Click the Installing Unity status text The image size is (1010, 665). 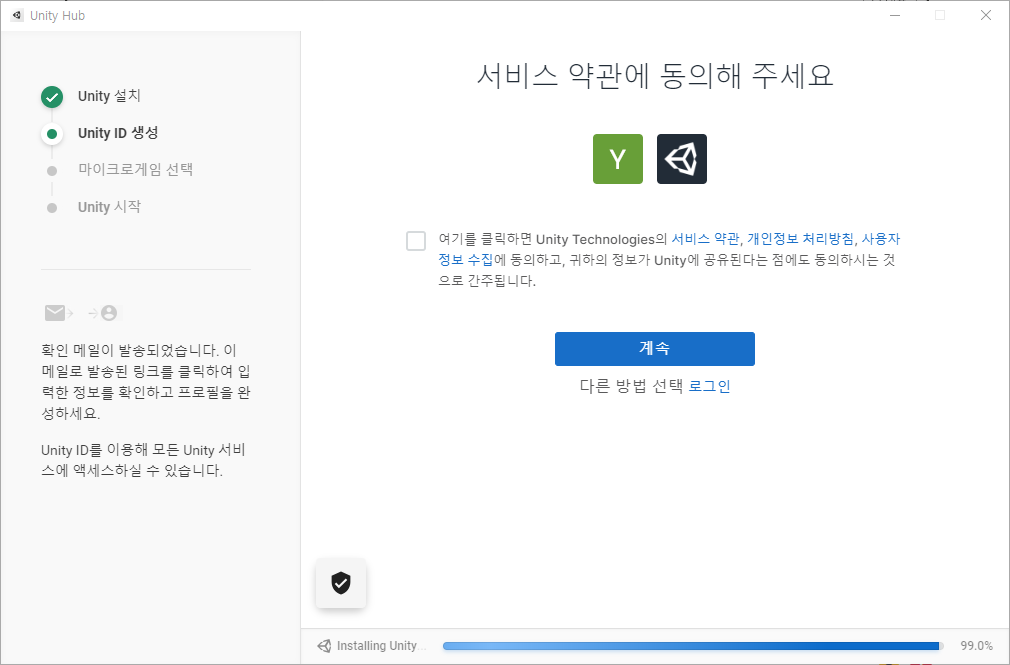coord(380,646)
